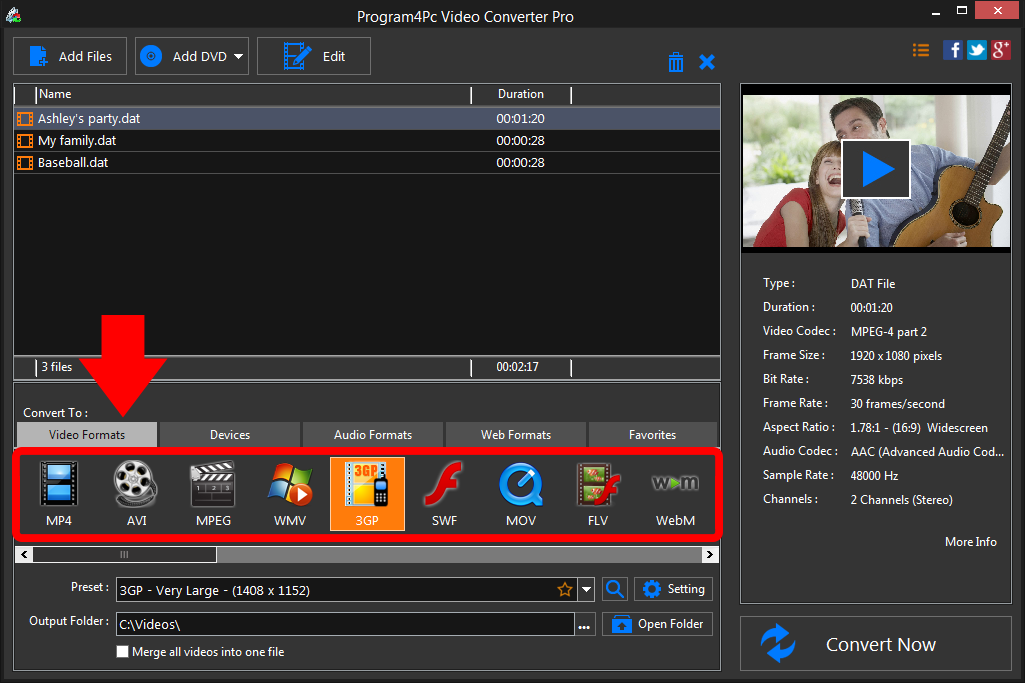
Task: Pick the WMV format icon
Action: click(x=290, y=492)
